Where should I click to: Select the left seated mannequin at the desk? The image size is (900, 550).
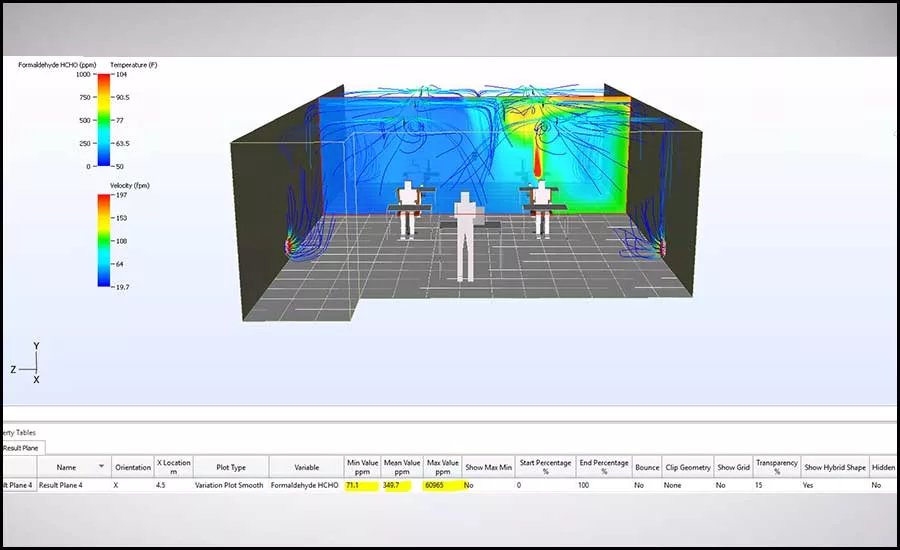coord(408,210)
